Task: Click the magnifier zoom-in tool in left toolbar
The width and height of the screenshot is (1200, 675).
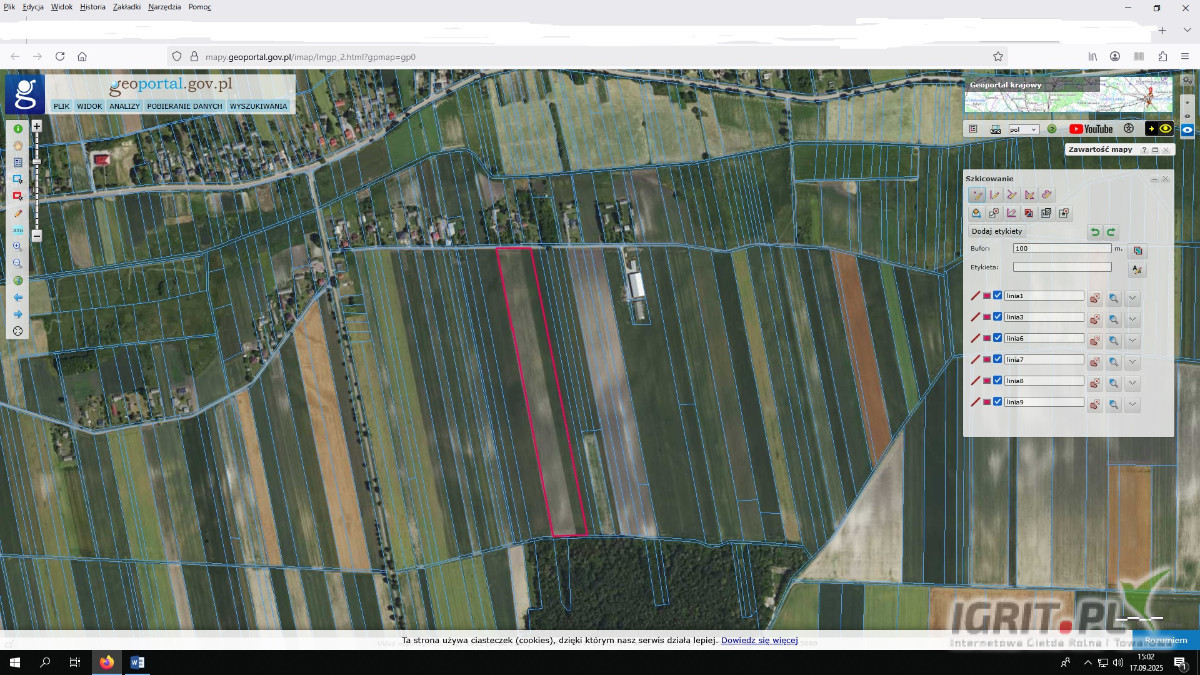Action: 18,246
